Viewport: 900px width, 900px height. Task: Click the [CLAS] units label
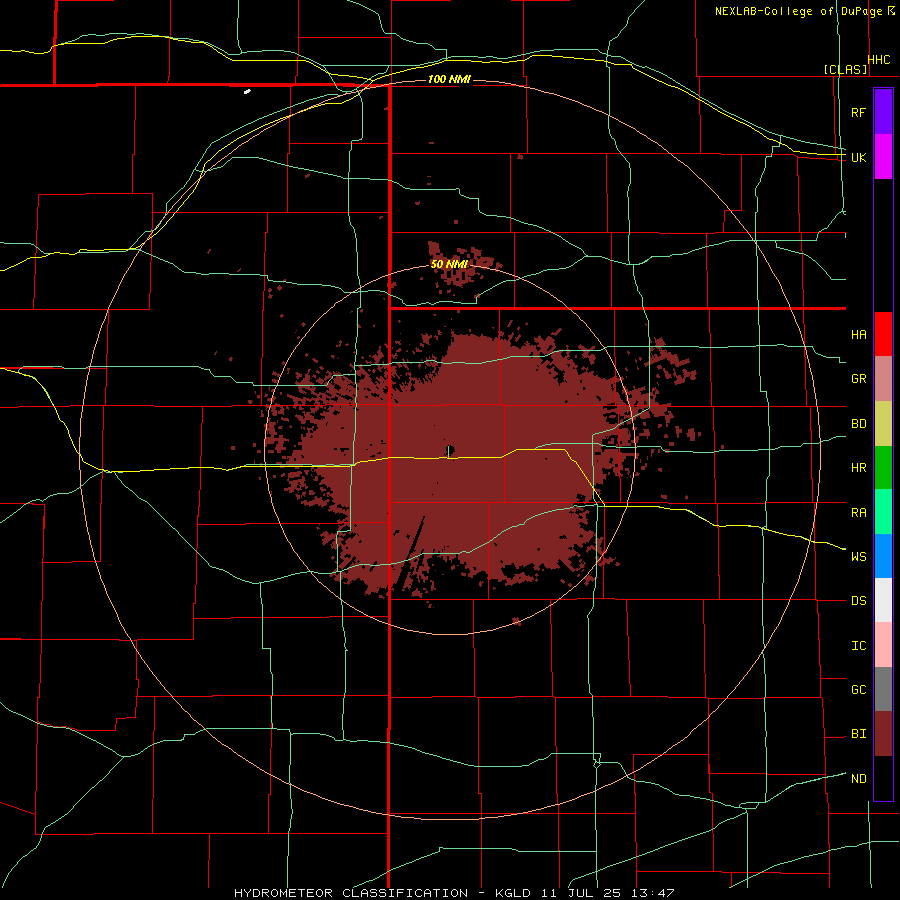tap(845, 69)
